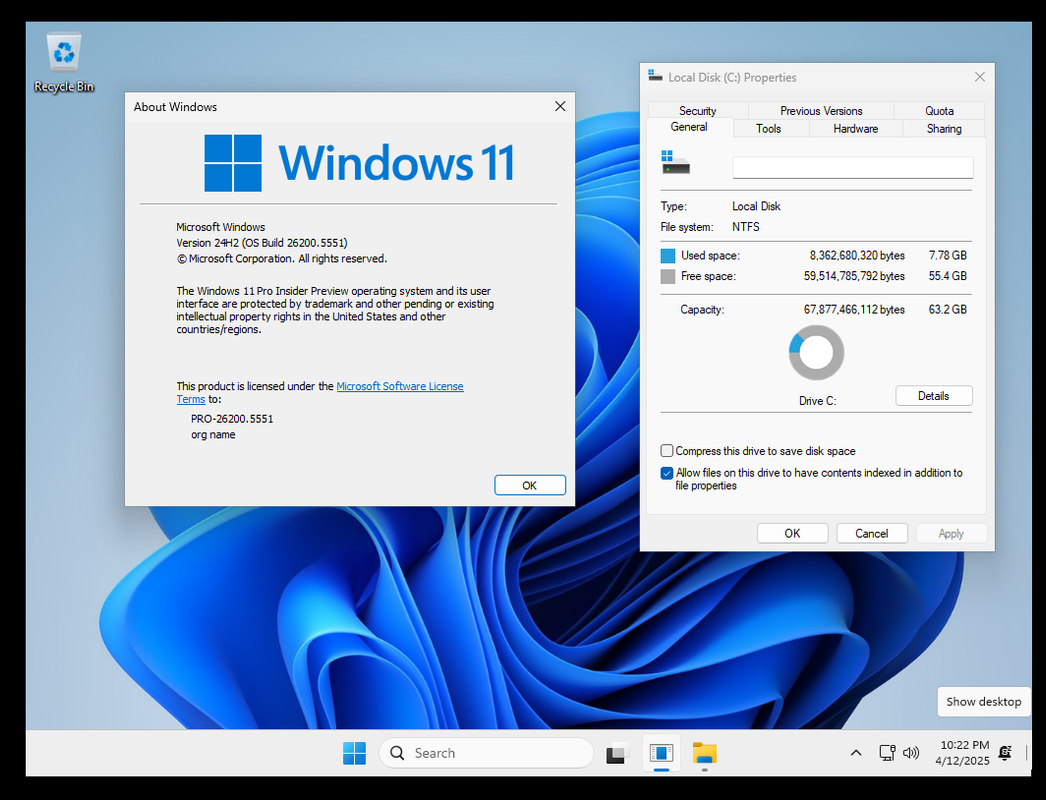Uncheck Allow files to be indexed checkbox

pyautogui.click(x=666, y=473)
